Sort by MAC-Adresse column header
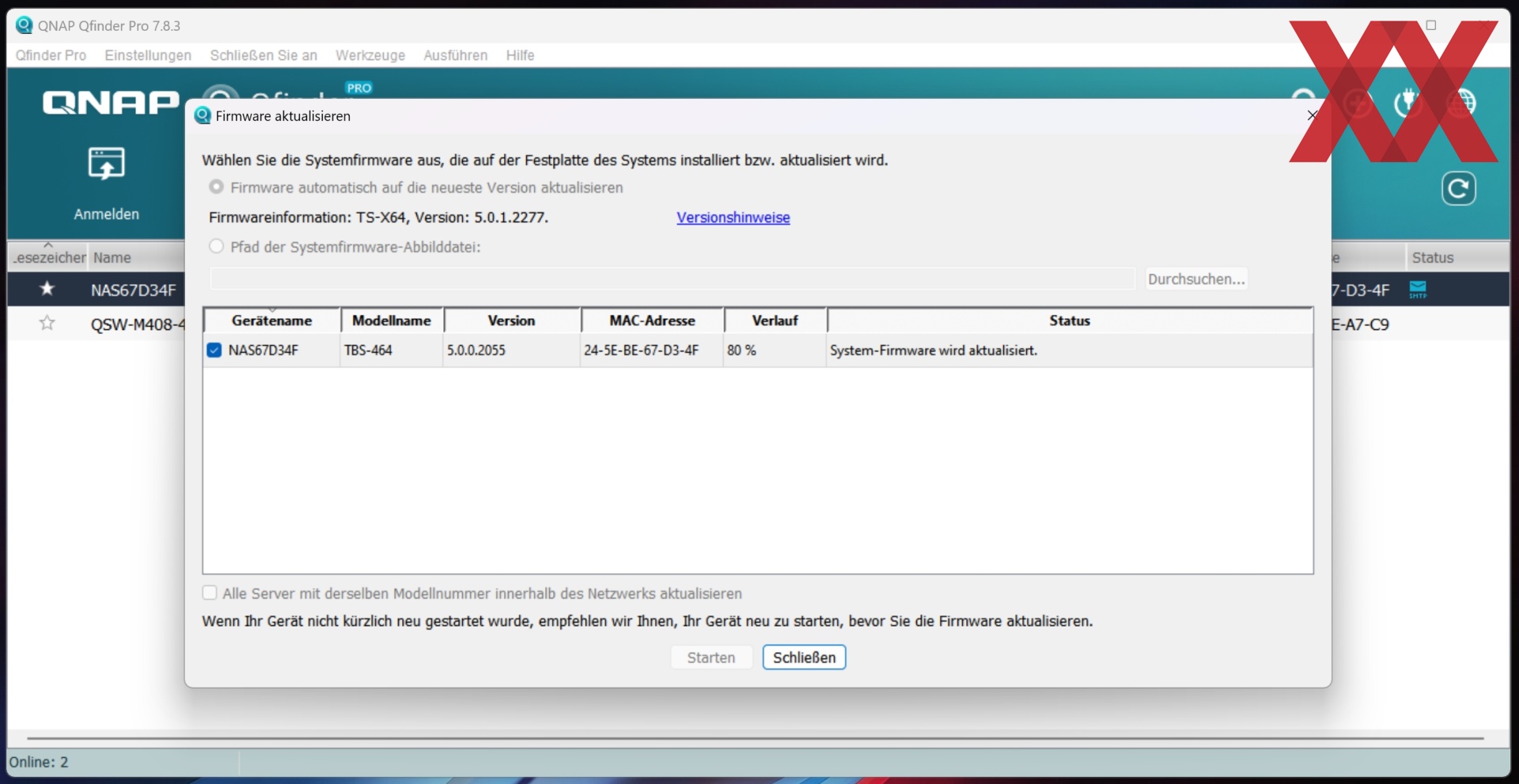 [x=653, y=320]
